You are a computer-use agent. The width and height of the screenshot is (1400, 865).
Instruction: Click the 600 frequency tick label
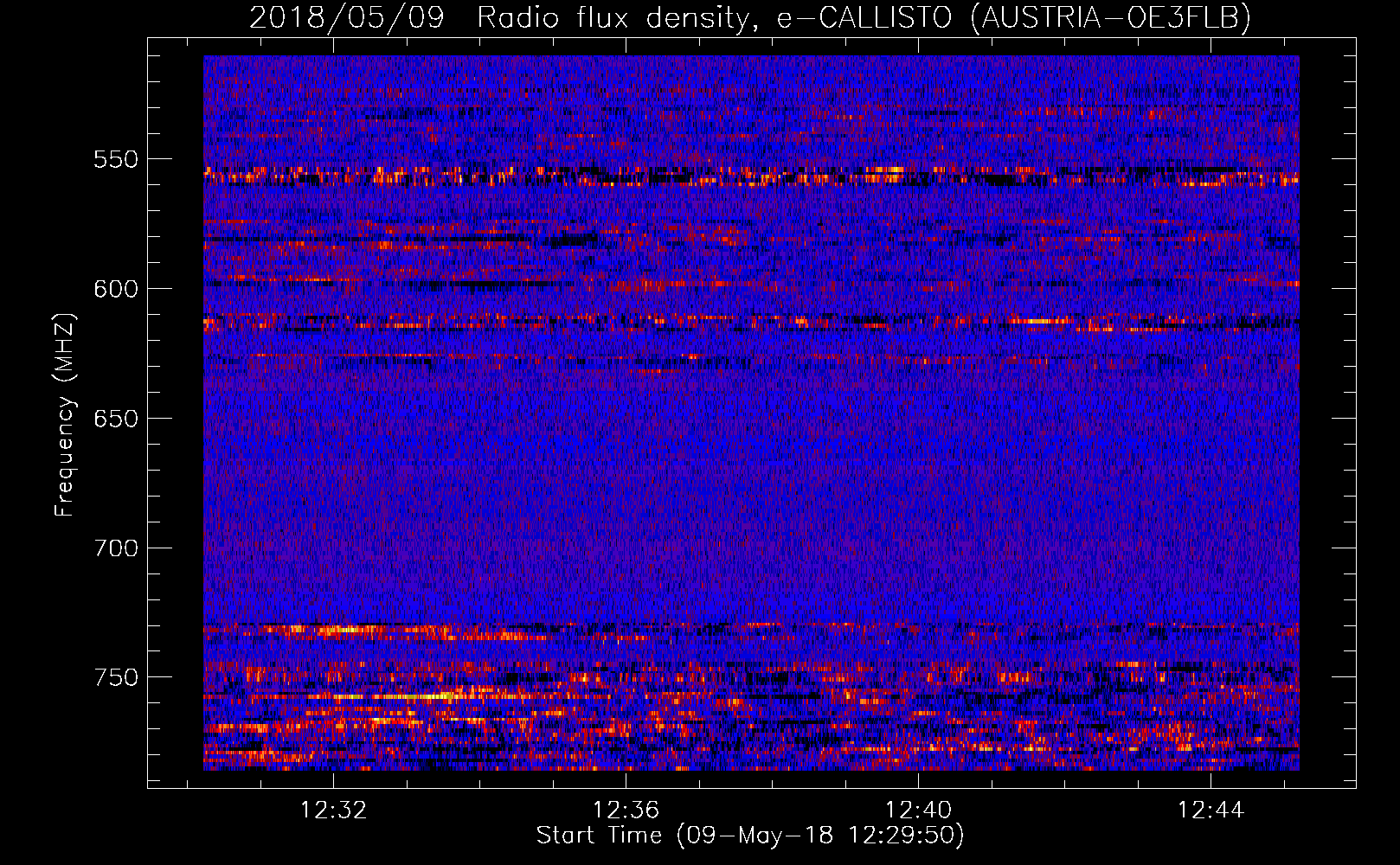(116, 289)
